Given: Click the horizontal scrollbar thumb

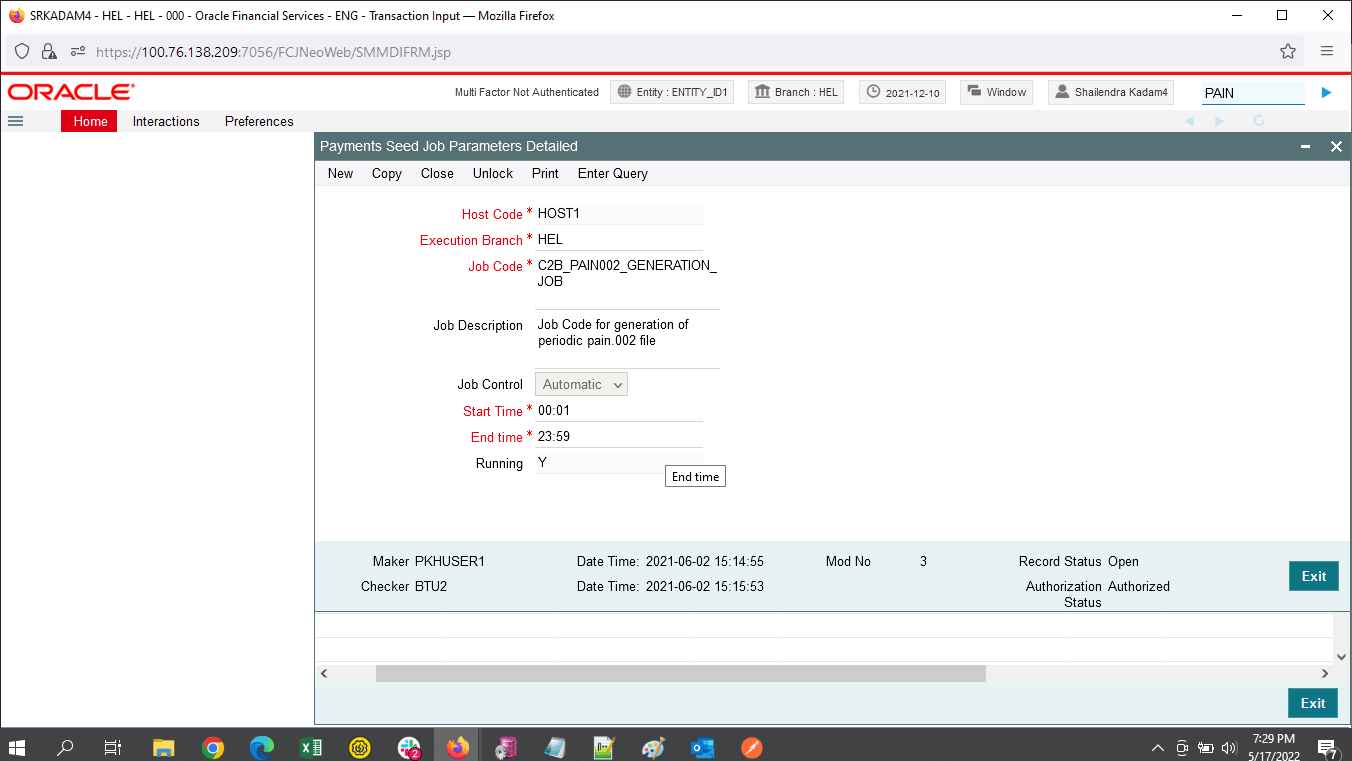Looking at the screenshot, I should 681,674.
